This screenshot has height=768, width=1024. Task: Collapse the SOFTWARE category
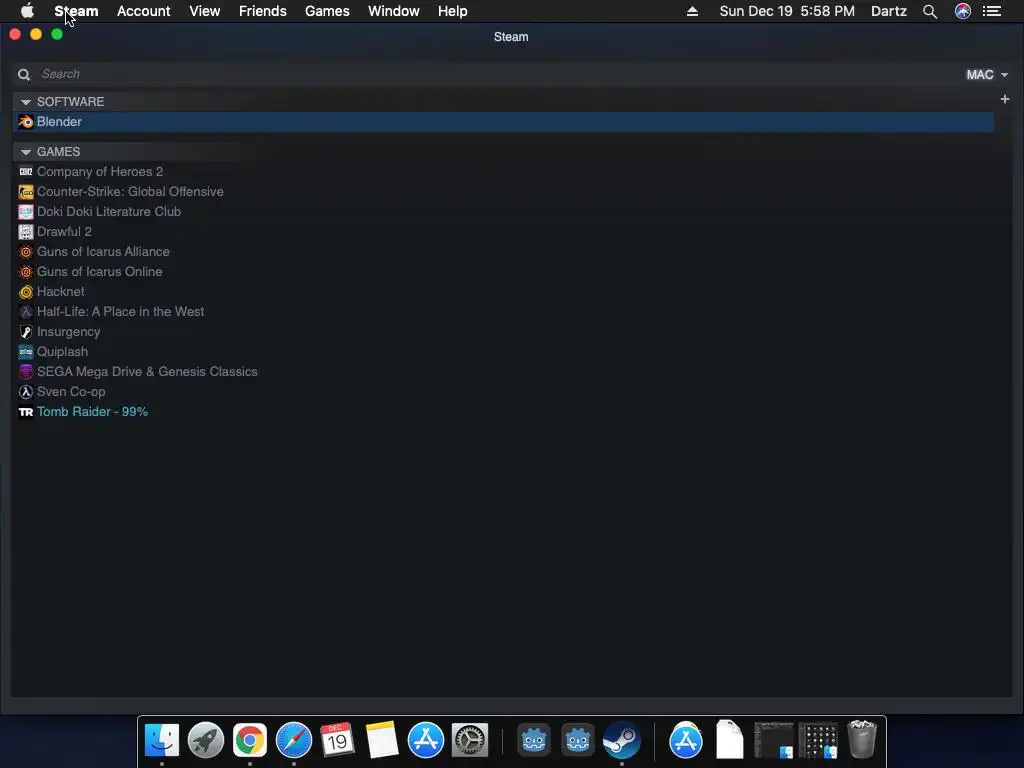[x=25, y=102]
